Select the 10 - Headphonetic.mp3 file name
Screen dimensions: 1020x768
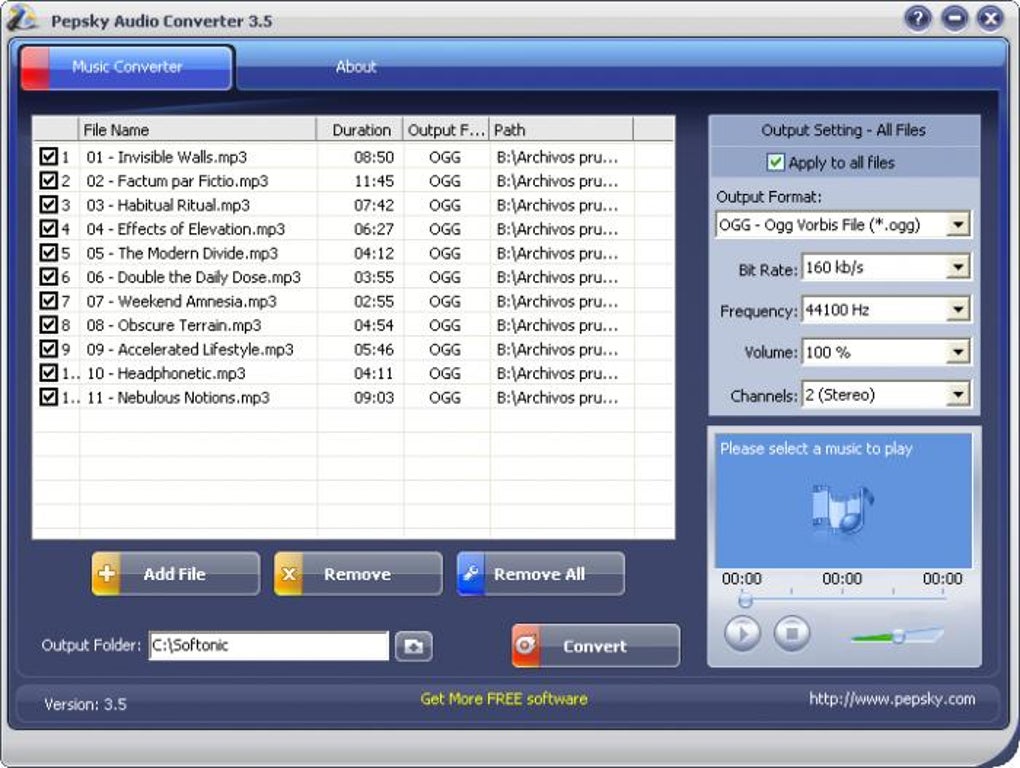[166, 373]
